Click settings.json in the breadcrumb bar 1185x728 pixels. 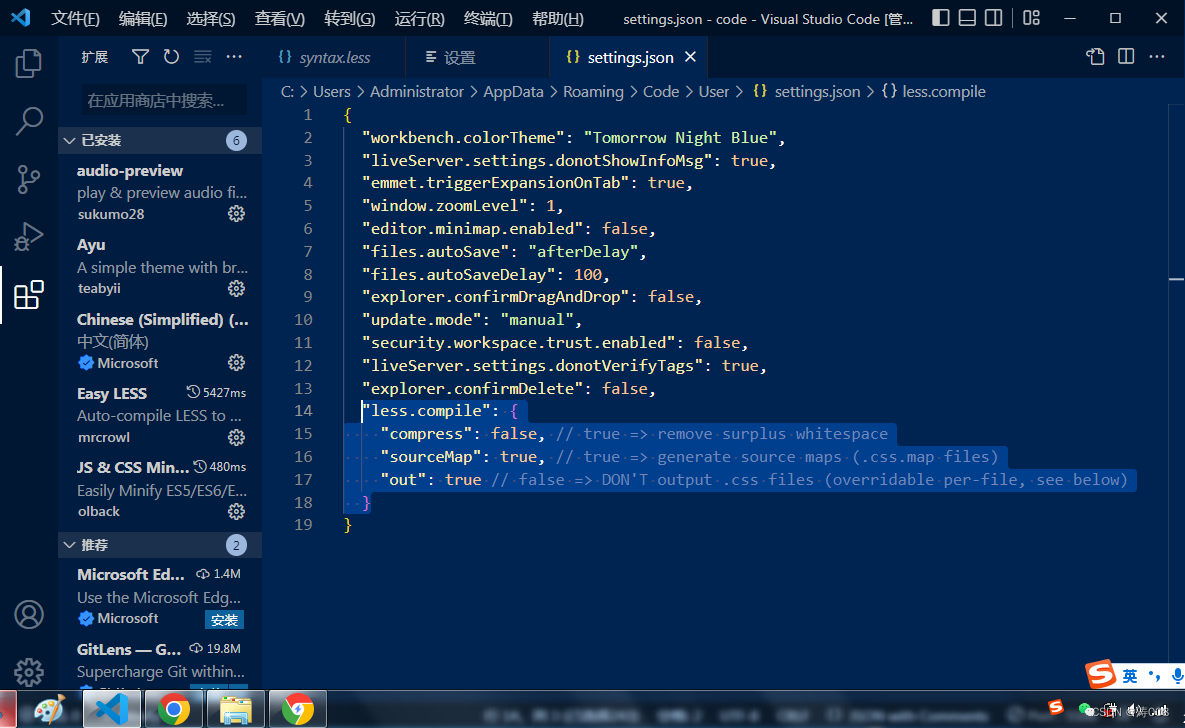[818, 91]
